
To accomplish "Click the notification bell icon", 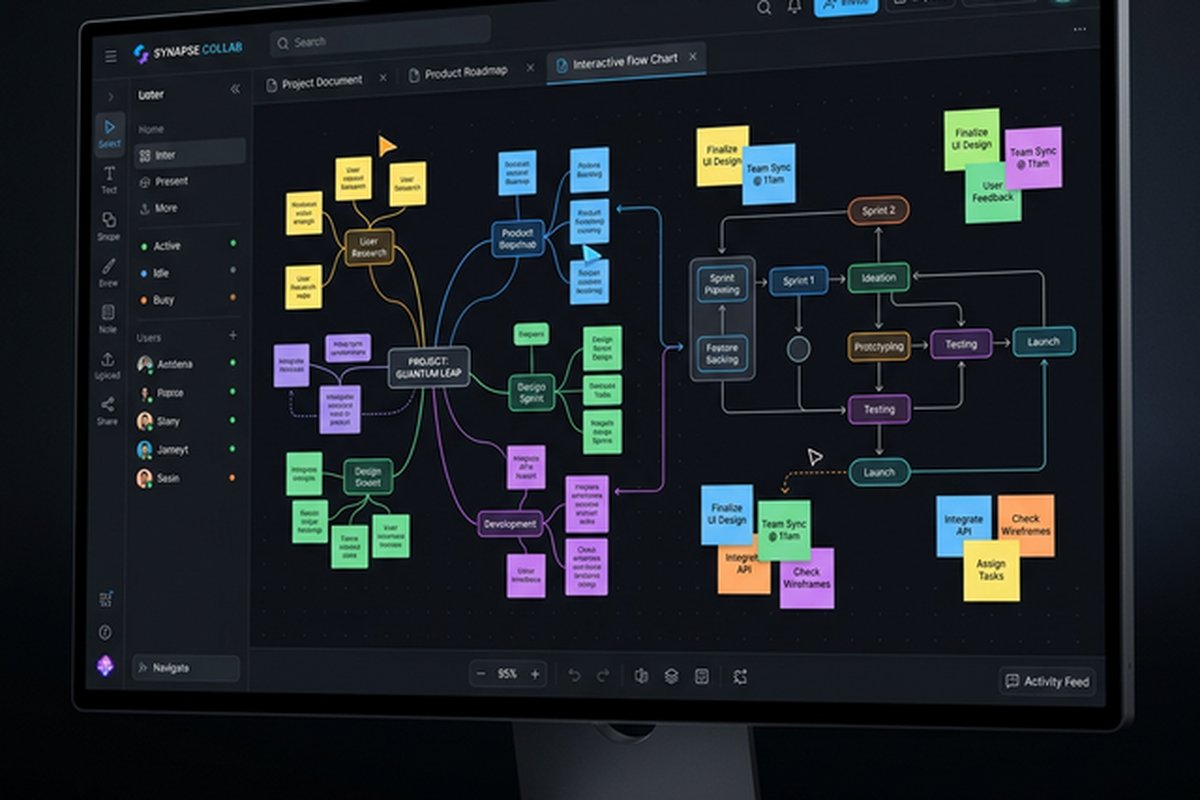I will pyautogui.click(x=794, y=7).
